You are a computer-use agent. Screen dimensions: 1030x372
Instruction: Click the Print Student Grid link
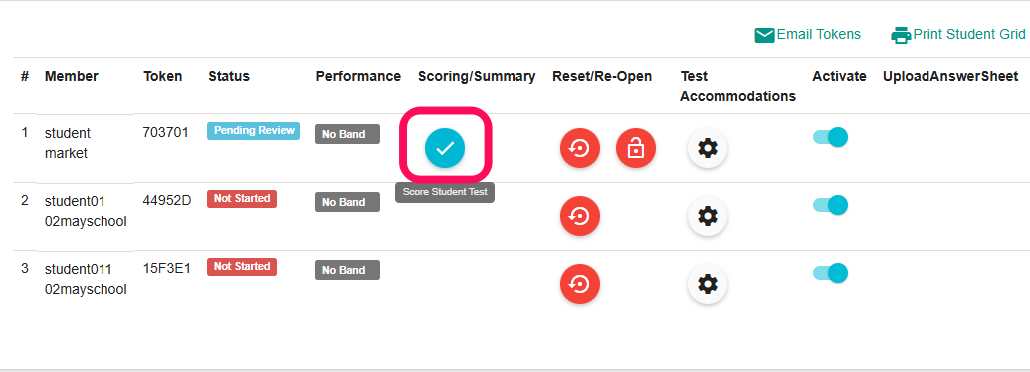(969, 35)
